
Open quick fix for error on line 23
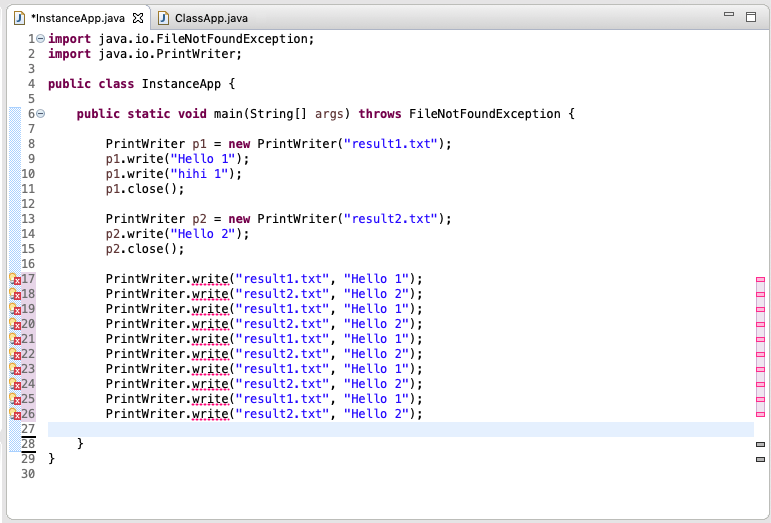[15, 369]
